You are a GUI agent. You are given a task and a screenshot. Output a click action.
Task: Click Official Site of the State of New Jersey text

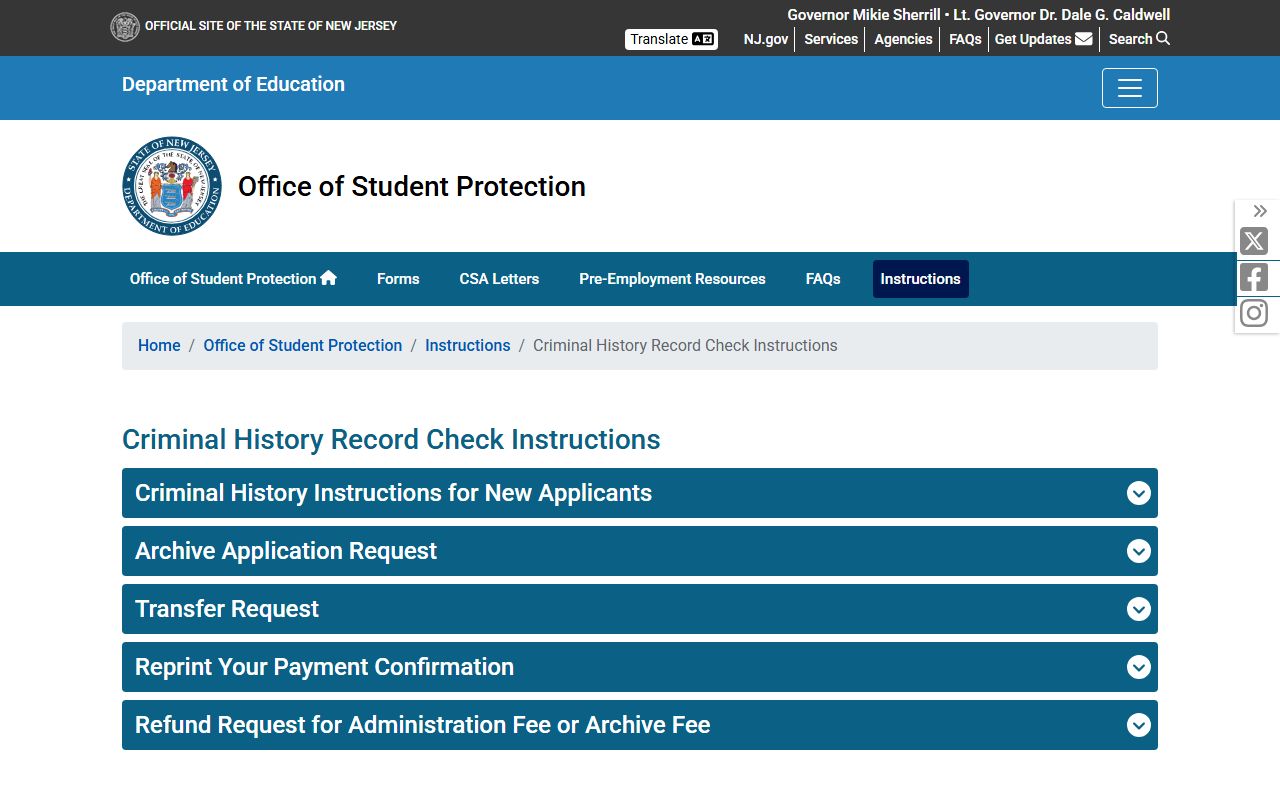pyautogui.click(x=271, y=26)
